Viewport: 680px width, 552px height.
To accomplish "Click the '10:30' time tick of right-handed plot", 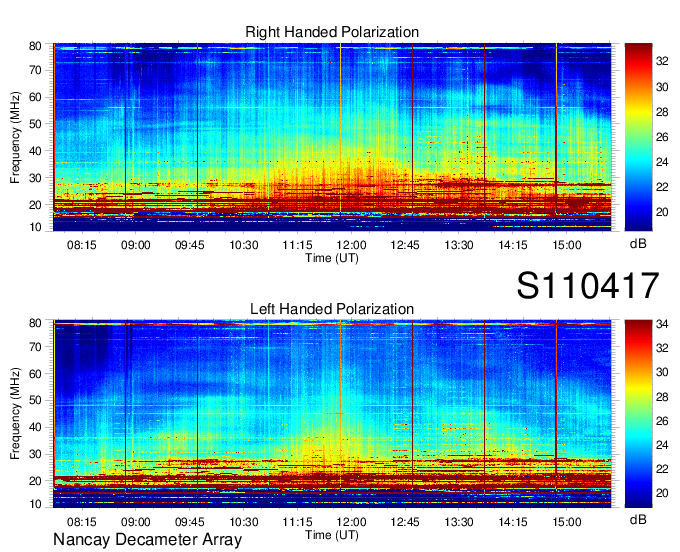I will click(244, 245).
